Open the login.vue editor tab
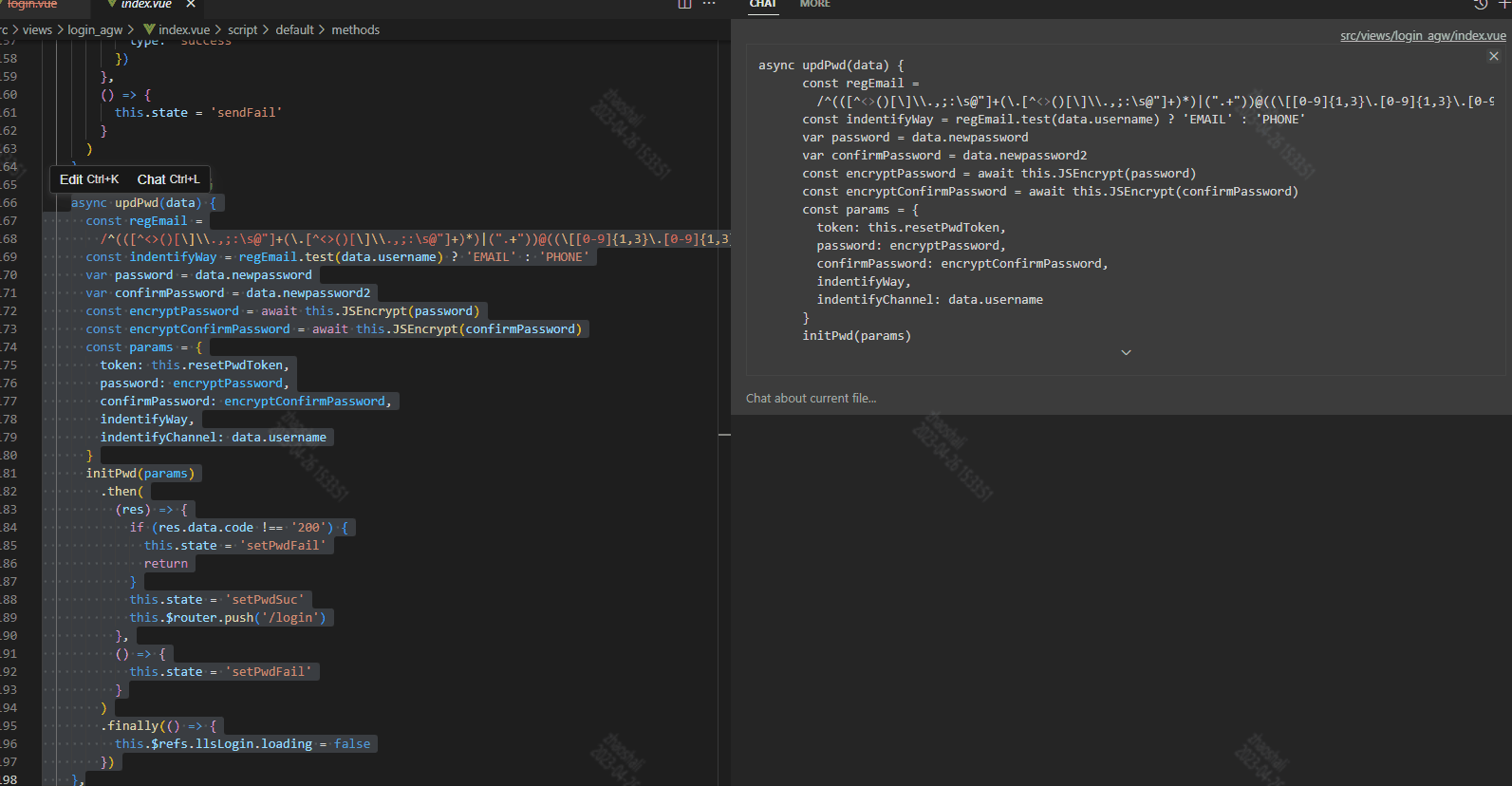 click(33, 5)
